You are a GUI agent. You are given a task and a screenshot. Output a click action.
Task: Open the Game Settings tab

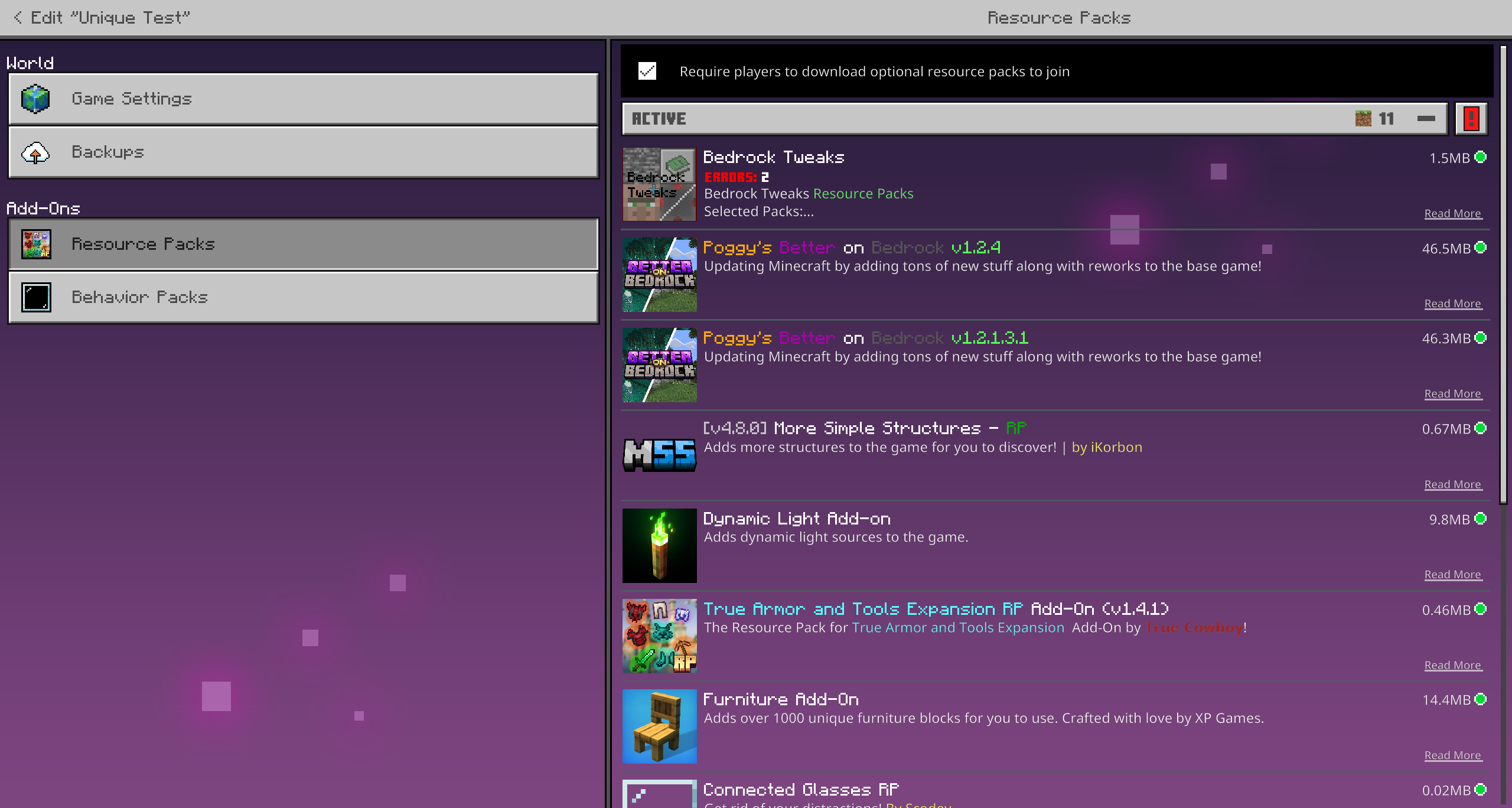[x=303, y=99]
